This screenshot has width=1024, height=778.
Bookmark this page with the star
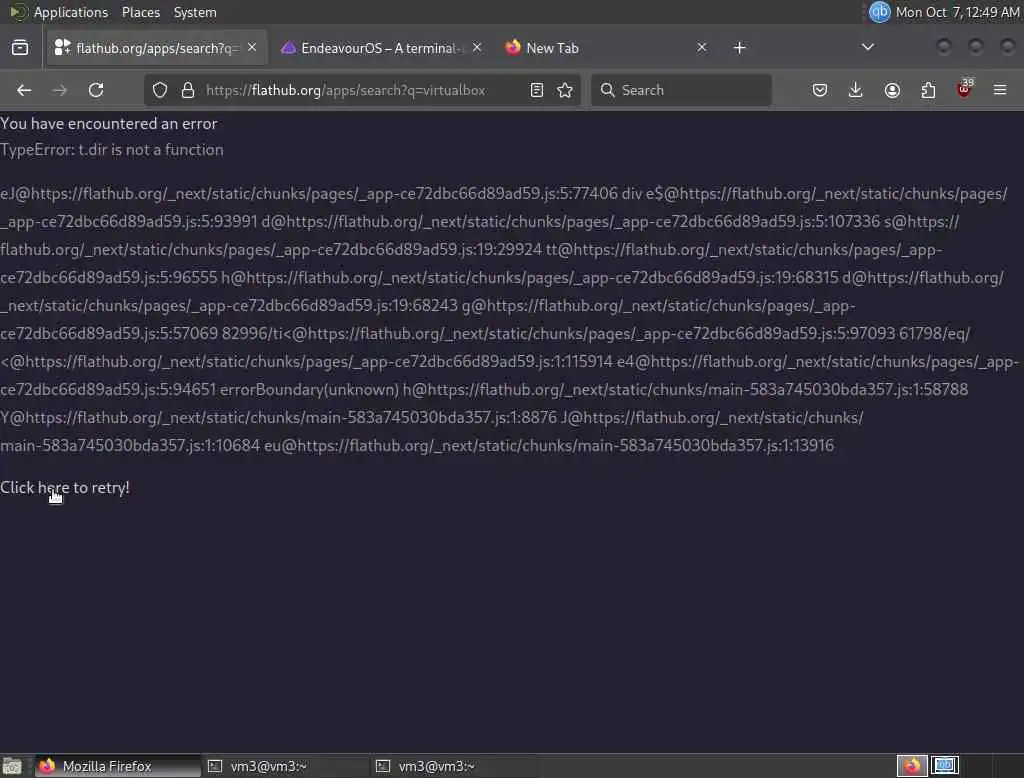tap(566, 90)
